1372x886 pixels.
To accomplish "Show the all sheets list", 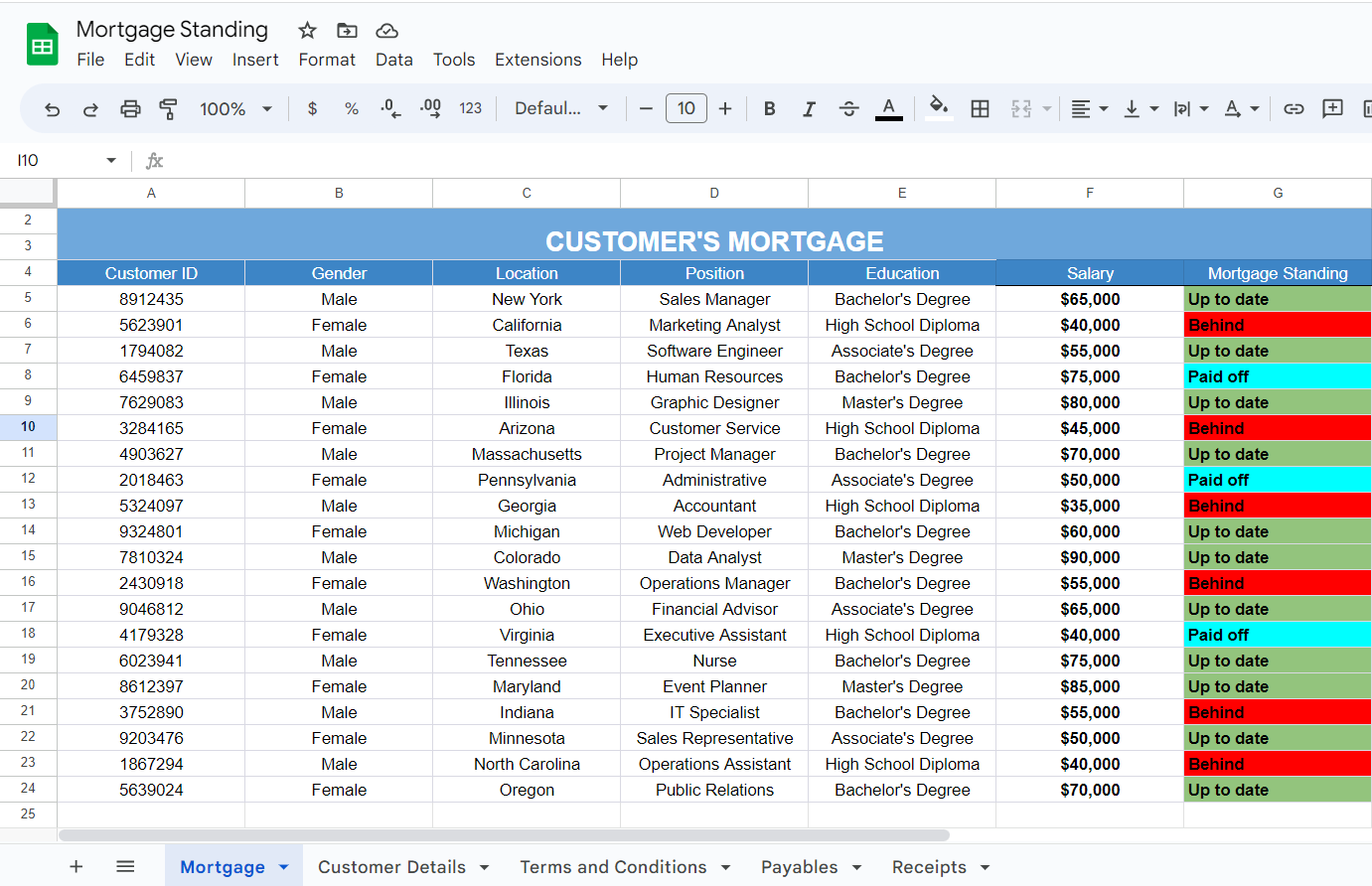I will tap(125, 867).
